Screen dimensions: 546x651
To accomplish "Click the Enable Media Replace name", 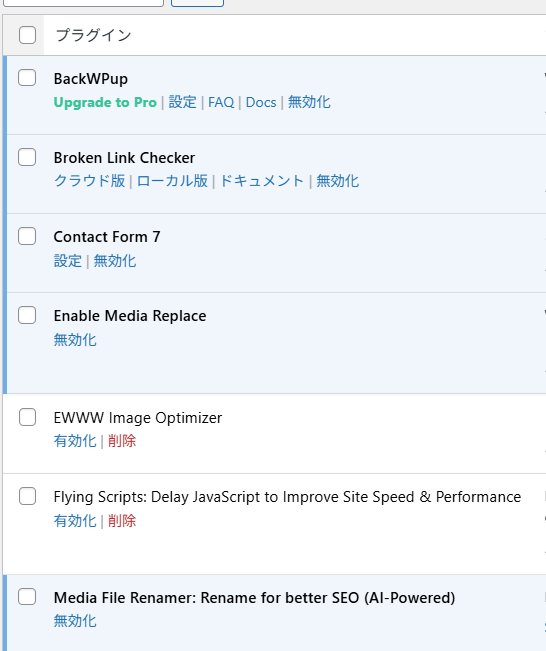I will coord(130,316).
